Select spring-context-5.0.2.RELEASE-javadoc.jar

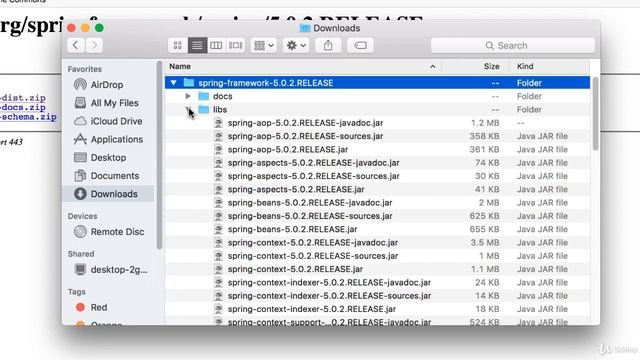click(378, 242)
